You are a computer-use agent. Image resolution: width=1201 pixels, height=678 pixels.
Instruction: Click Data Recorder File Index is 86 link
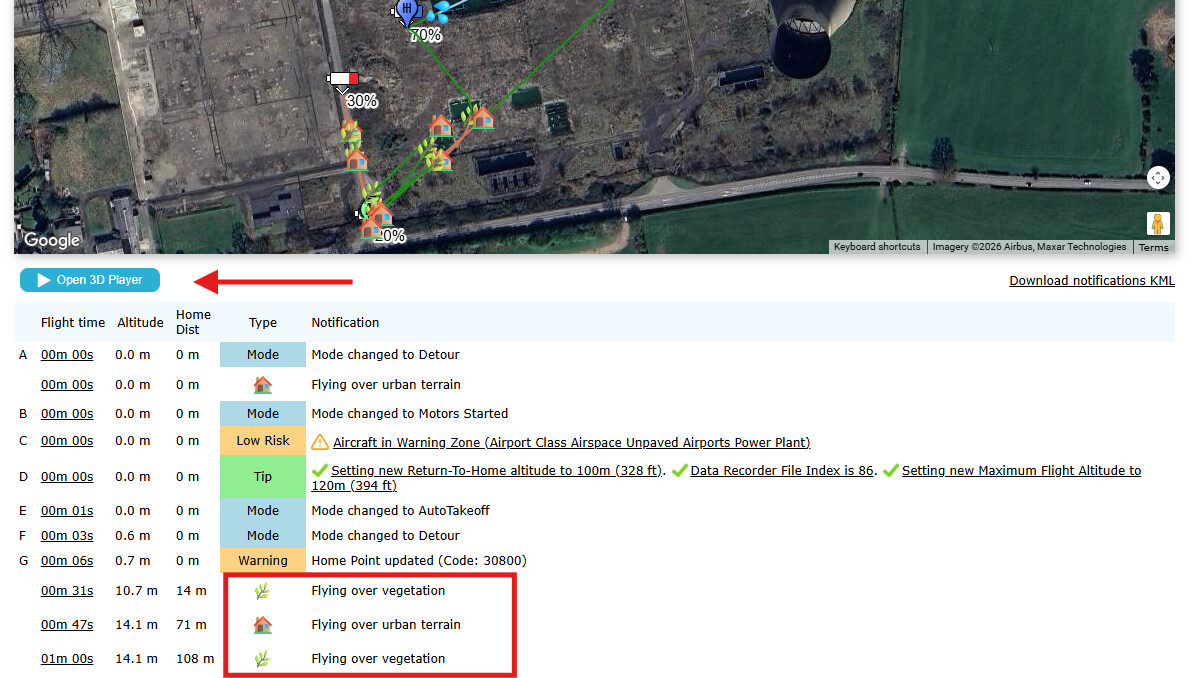point(781,470)
